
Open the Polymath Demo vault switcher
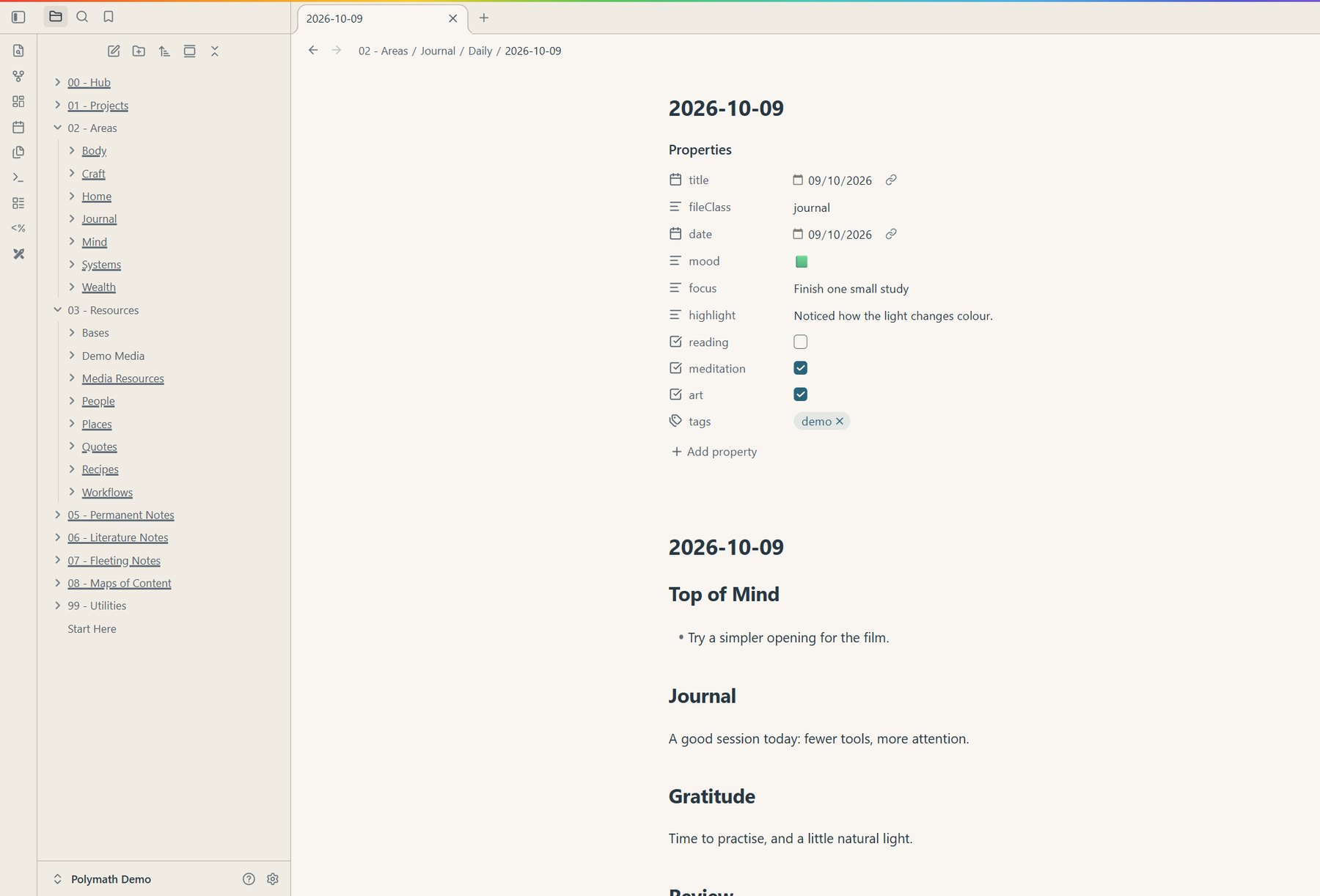click(102, 879)
